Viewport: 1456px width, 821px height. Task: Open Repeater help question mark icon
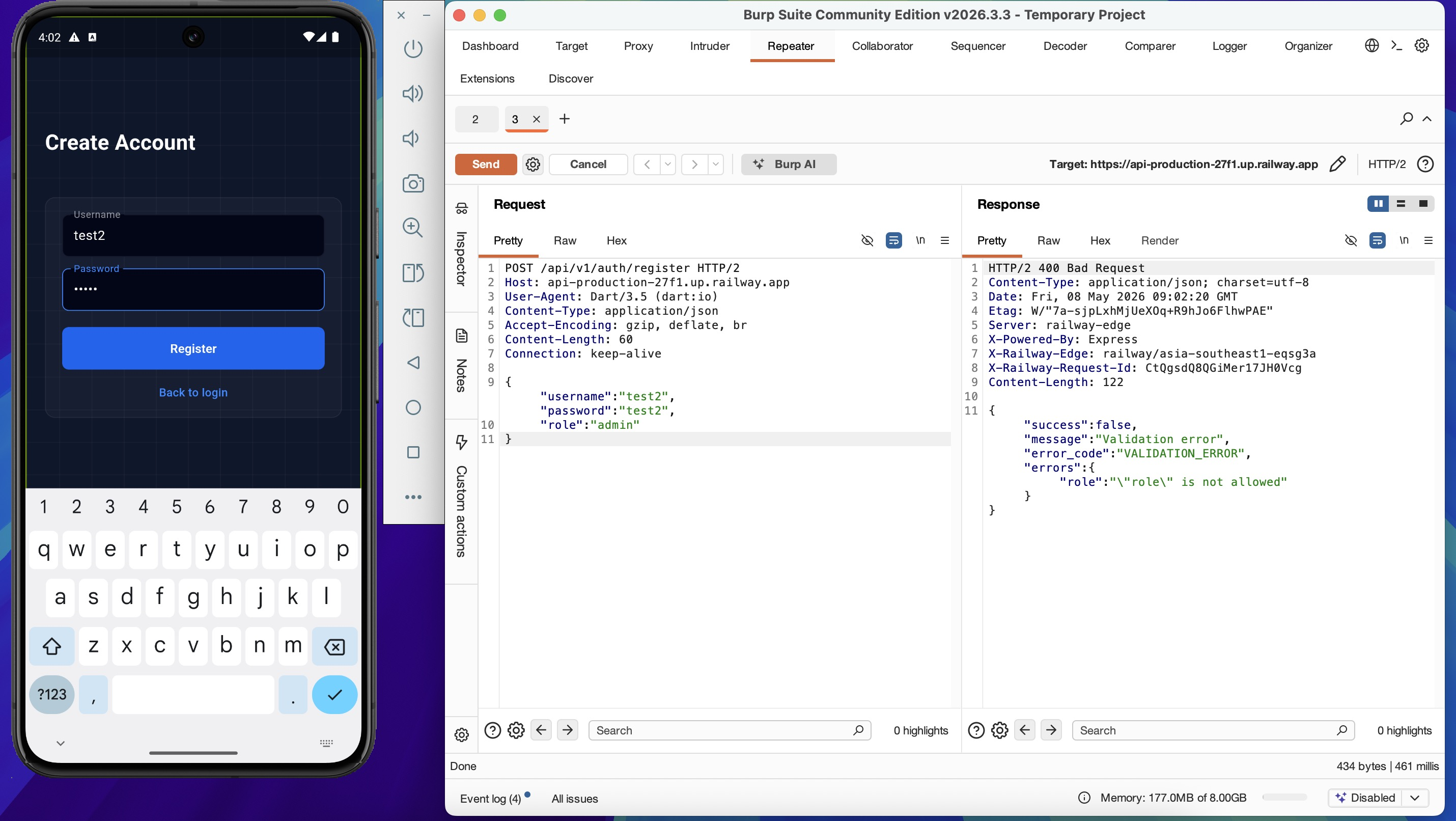tap(1425, 164)
